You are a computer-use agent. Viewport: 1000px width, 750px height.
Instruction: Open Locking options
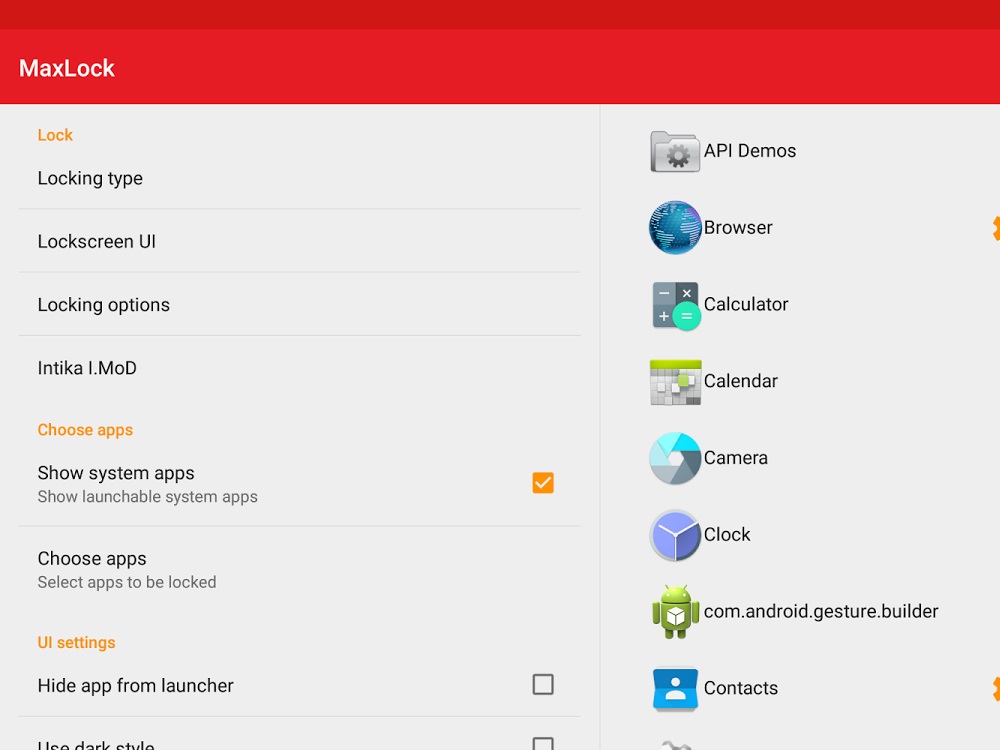(x=300, y=304)
